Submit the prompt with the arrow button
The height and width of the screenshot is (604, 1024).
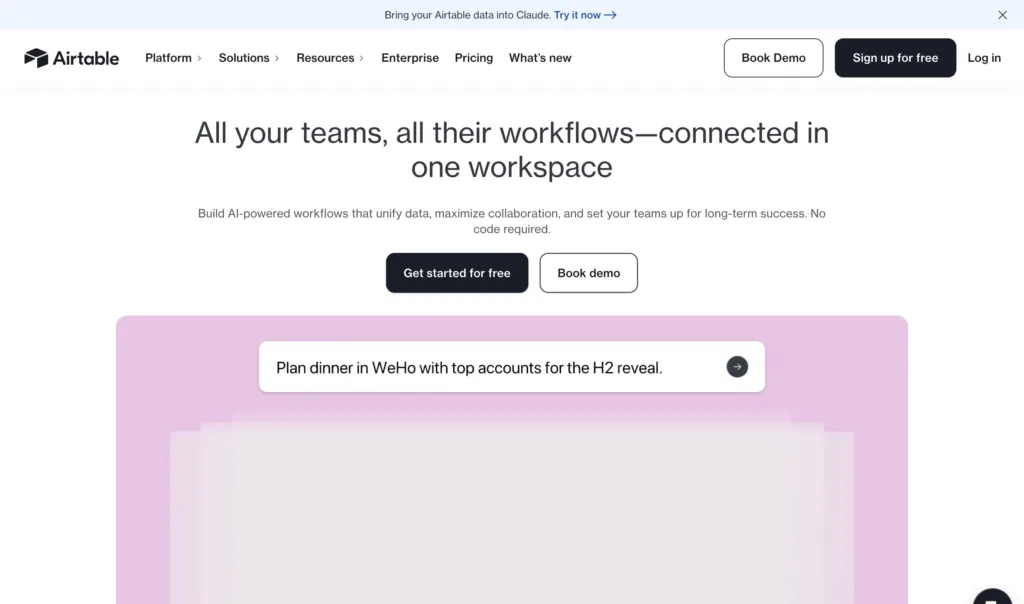coord(737,367)
